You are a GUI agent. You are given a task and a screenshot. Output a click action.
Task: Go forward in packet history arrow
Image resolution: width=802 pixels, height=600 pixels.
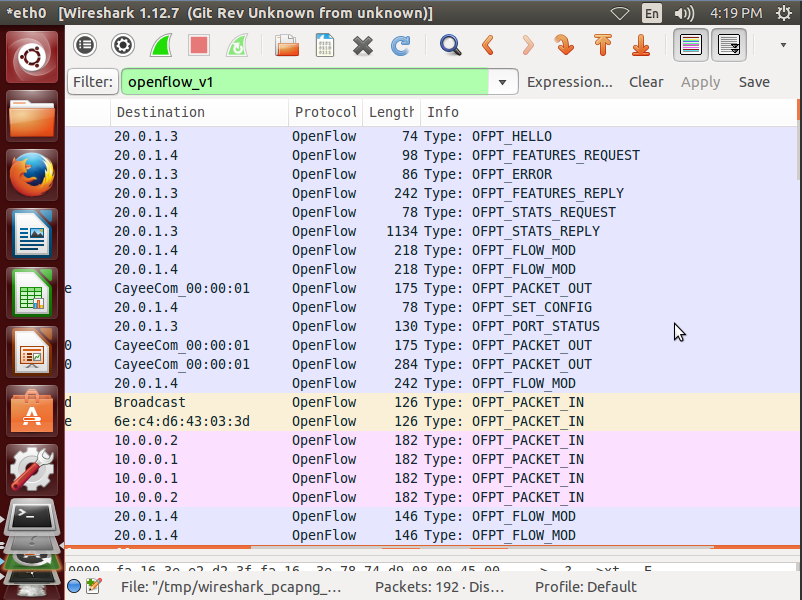pos(527,46)
